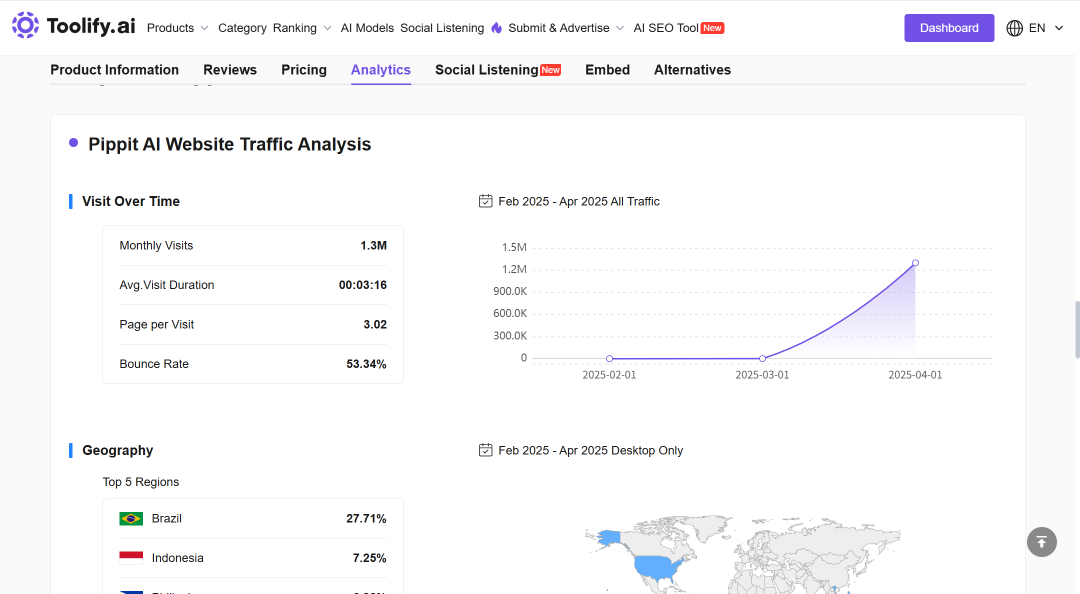Click the Top 5 Regions label
This screenshot has height=594, width=1080.
point(141,482)
